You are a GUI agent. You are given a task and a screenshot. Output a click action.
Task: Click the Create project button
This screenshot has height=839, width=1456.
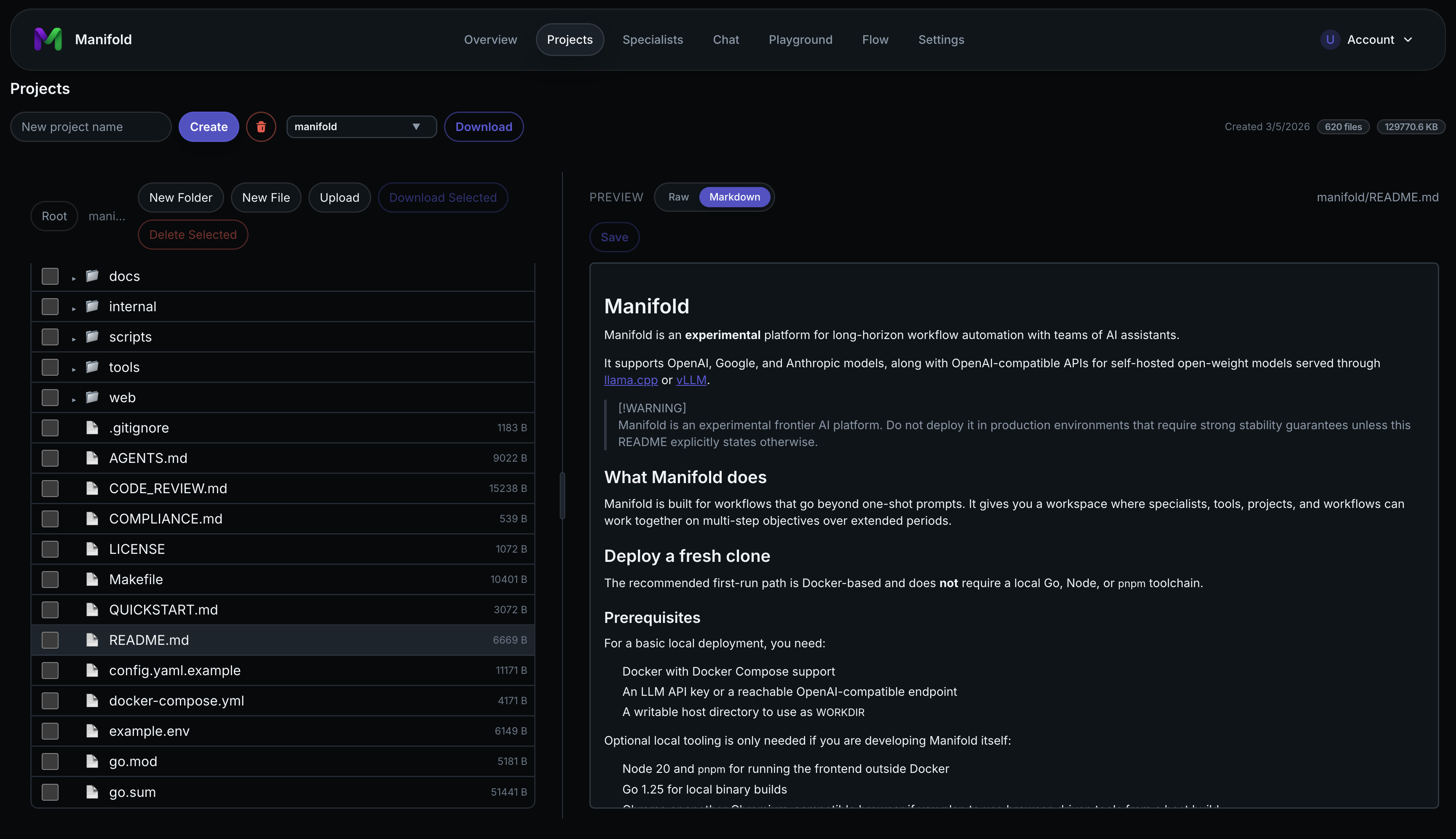[x=209, y=127]
